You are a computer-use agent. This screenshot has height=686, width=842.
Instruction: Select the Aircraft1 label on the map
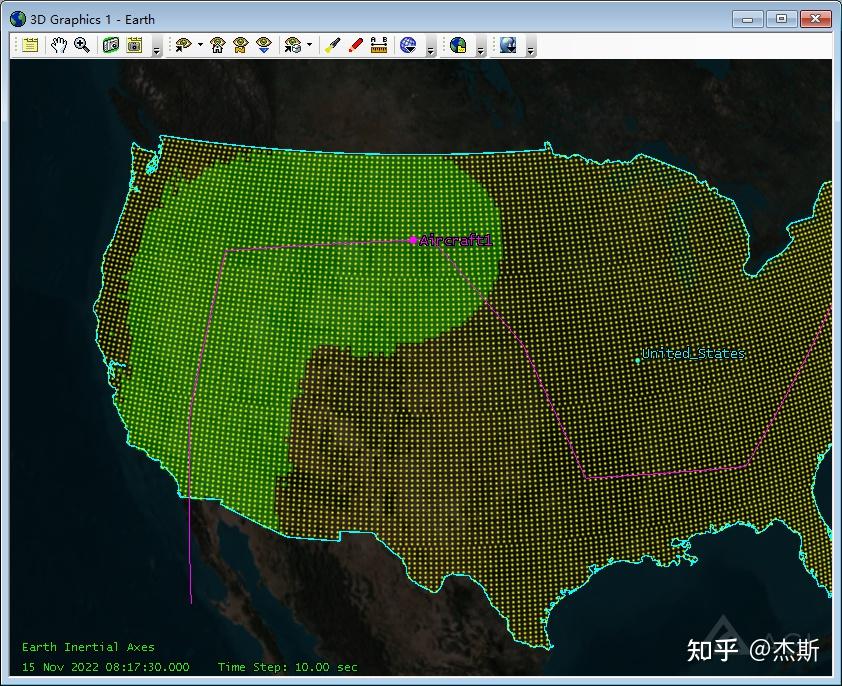pyautogui.click(x=455, y=241)
